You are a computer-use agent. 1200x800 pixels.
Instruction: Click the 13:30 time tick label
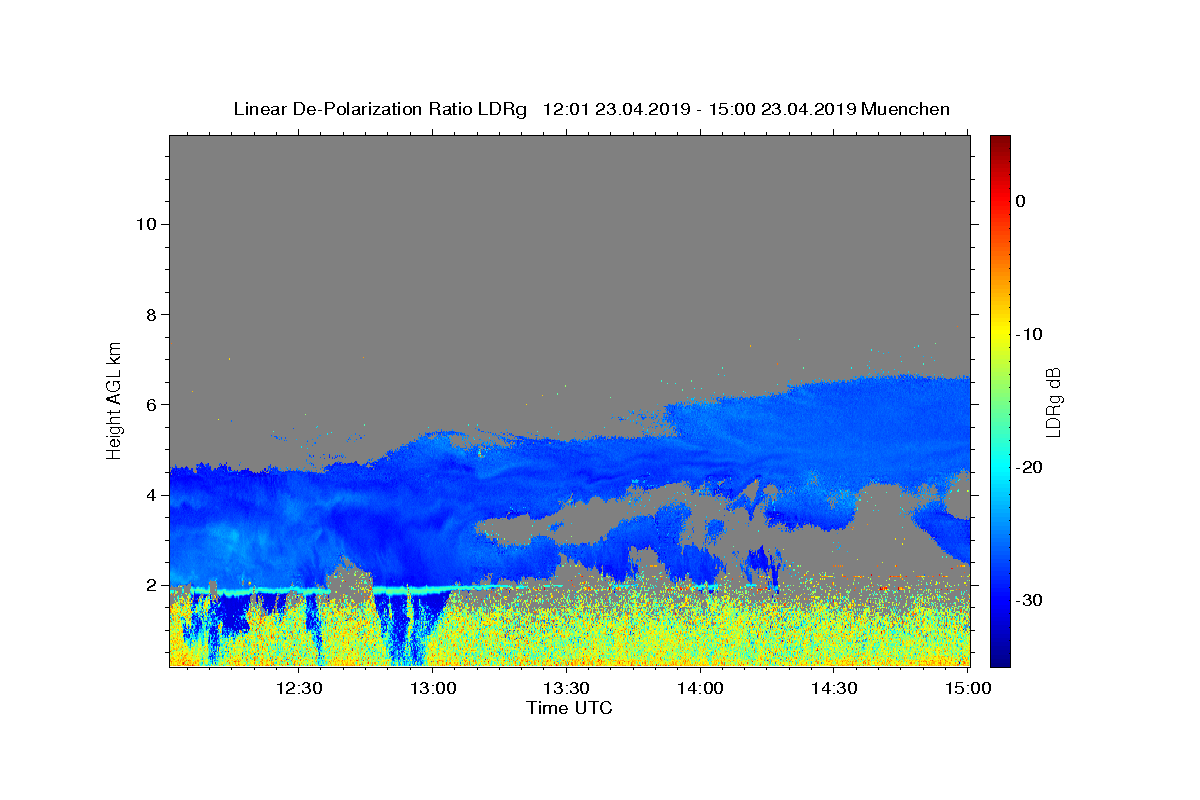[x=566, y=688]
